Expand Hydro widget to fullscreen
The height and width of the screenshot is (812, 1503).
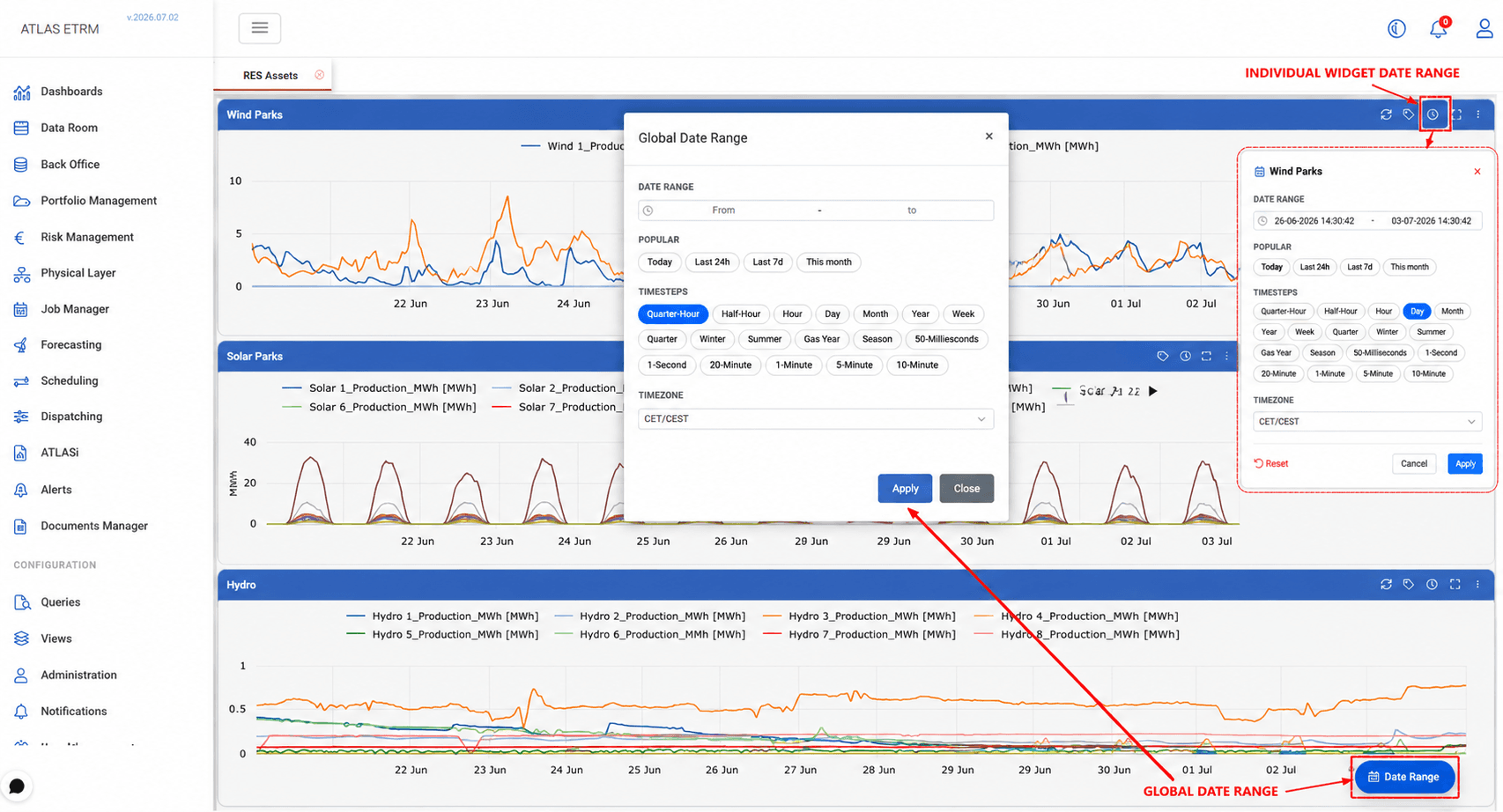pyautogui.click(x=1455, y=585)
